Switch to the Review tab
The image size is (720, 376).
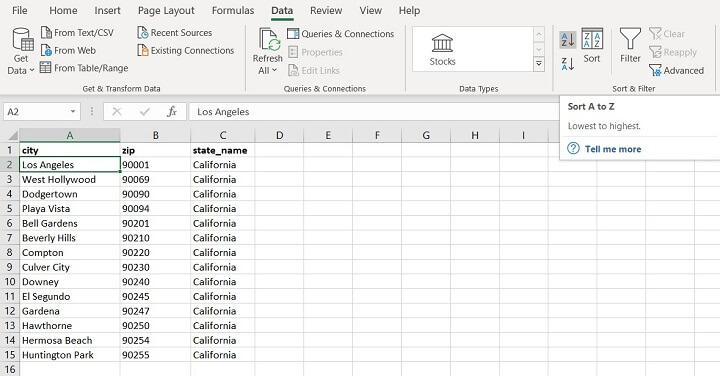click(326, 11)
